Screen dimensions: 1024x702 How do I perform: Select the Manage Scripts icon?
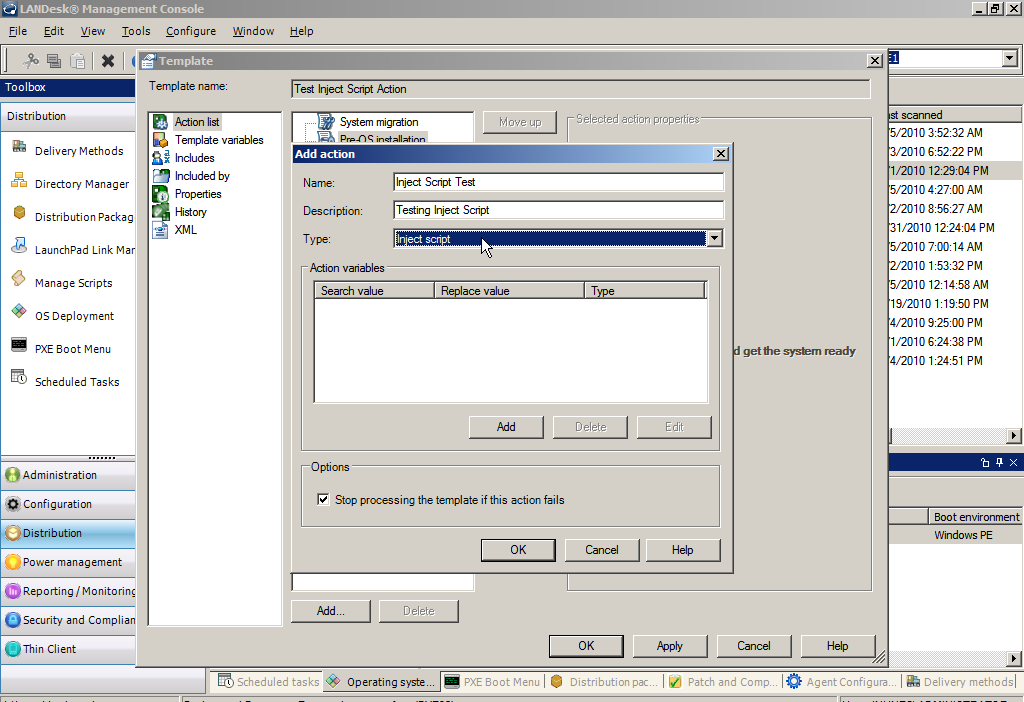pos(19,282)
